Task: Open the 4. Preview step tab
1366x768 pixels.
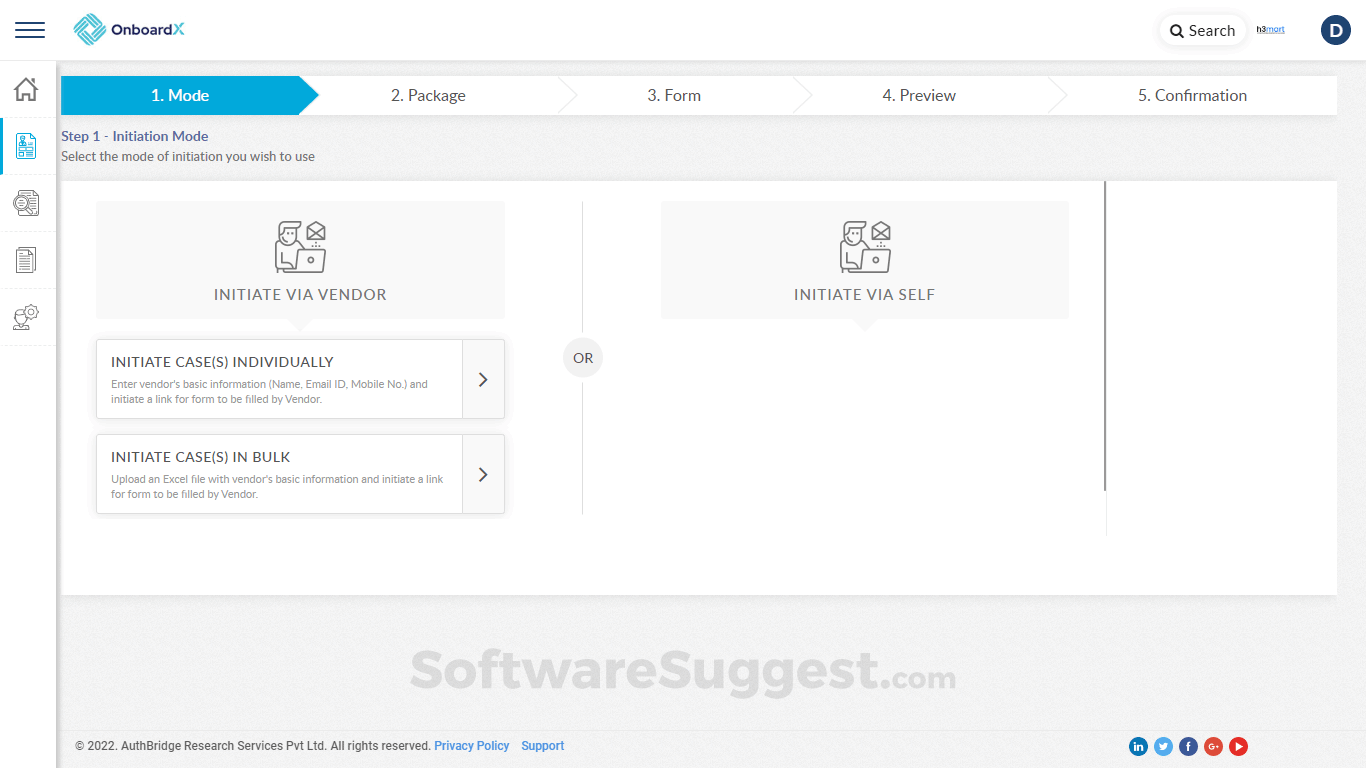Action: 919,95
